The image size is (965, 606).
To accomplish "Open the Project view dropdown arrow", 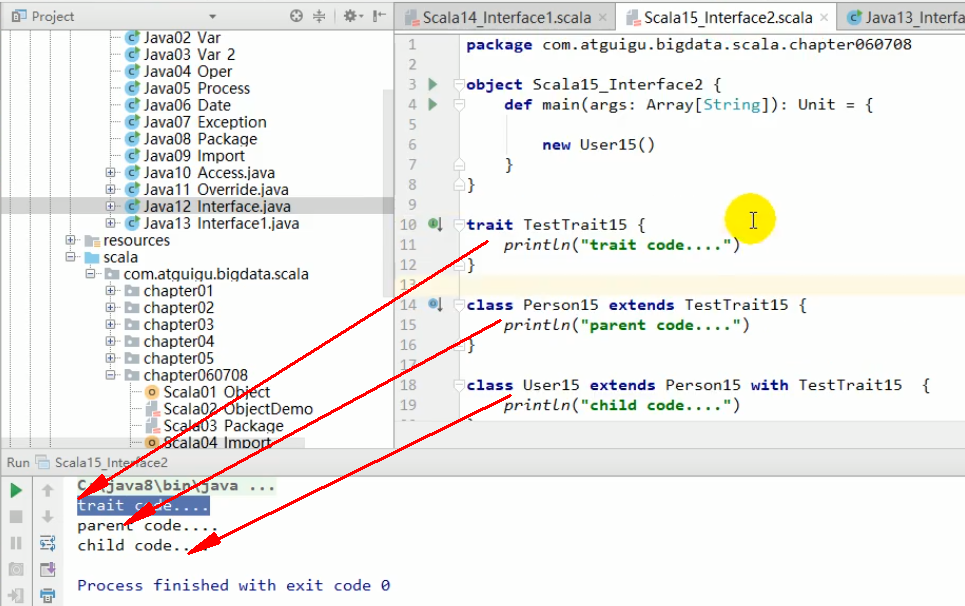I will (212, 17).
